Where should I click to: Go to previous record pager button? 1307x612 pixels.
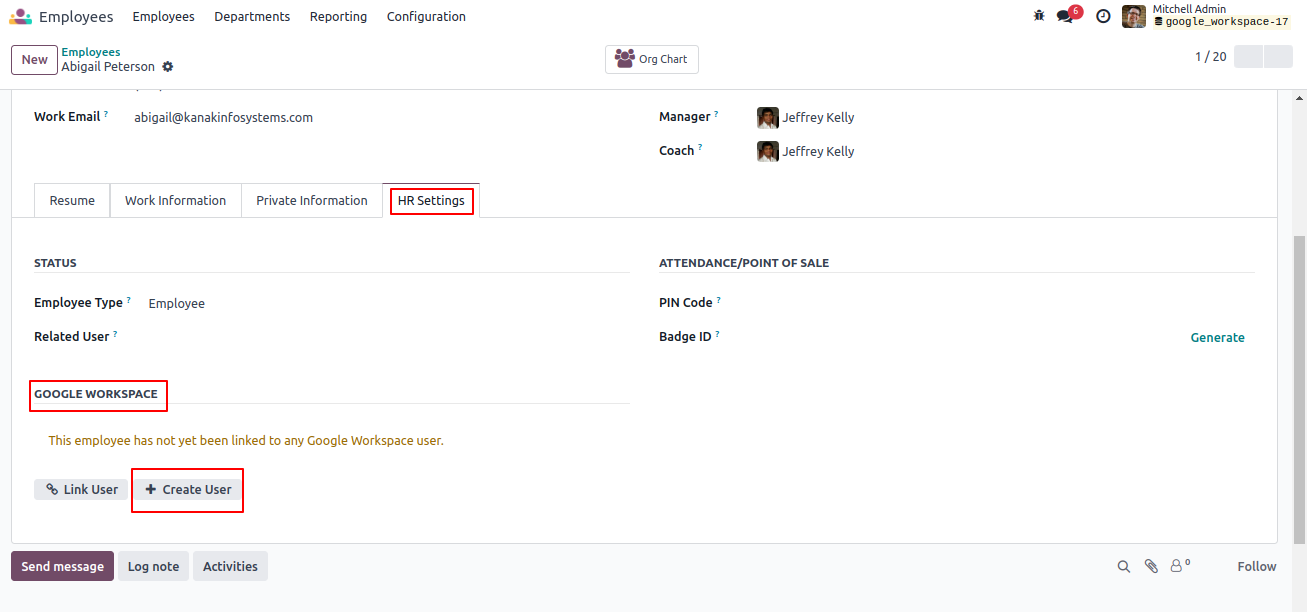click(x=1248, y=57)
